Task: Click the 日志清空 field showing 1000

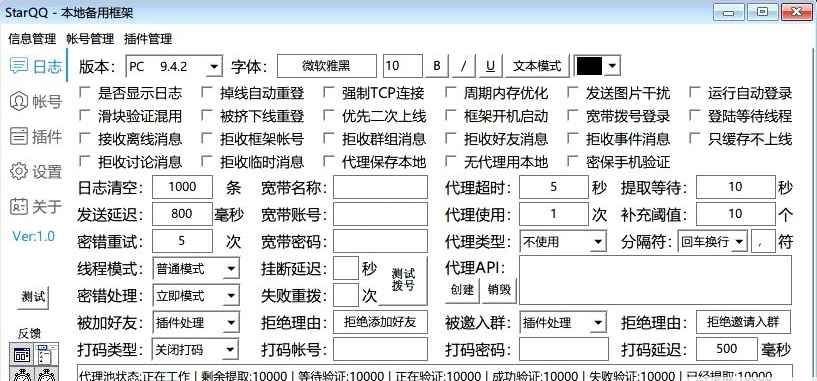Action: (182, 187)
